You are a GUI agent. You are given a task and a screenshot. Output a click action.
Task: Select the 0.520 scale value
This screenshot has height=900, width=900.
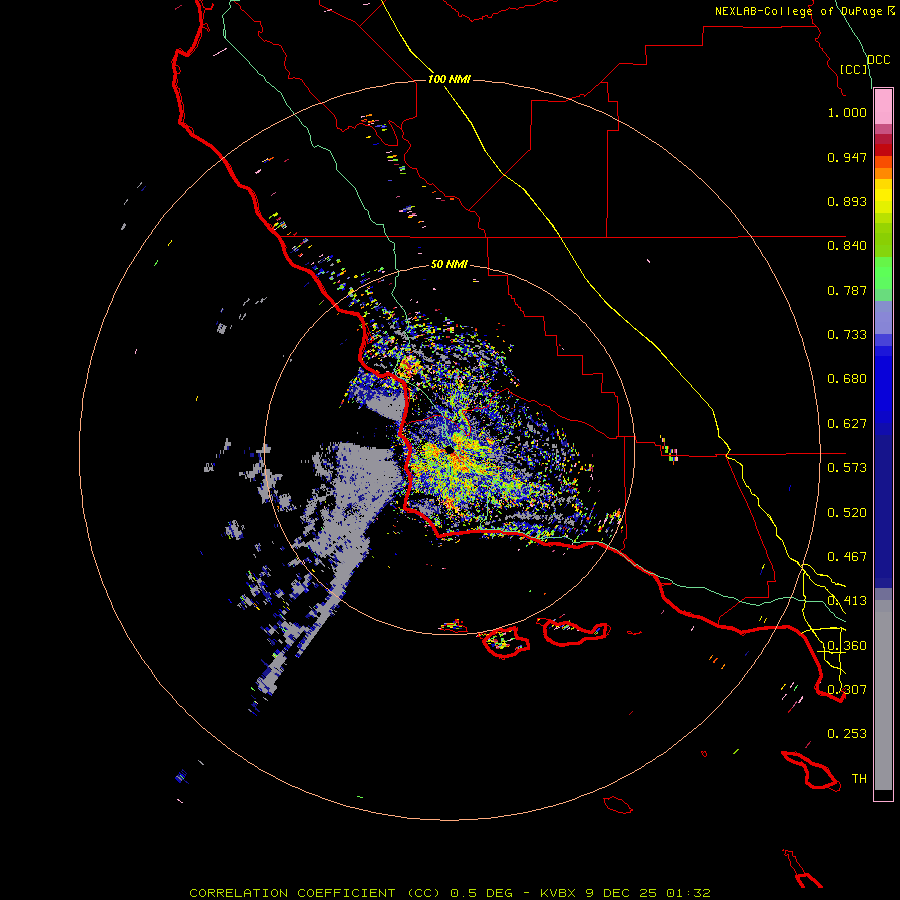point(847,513)
